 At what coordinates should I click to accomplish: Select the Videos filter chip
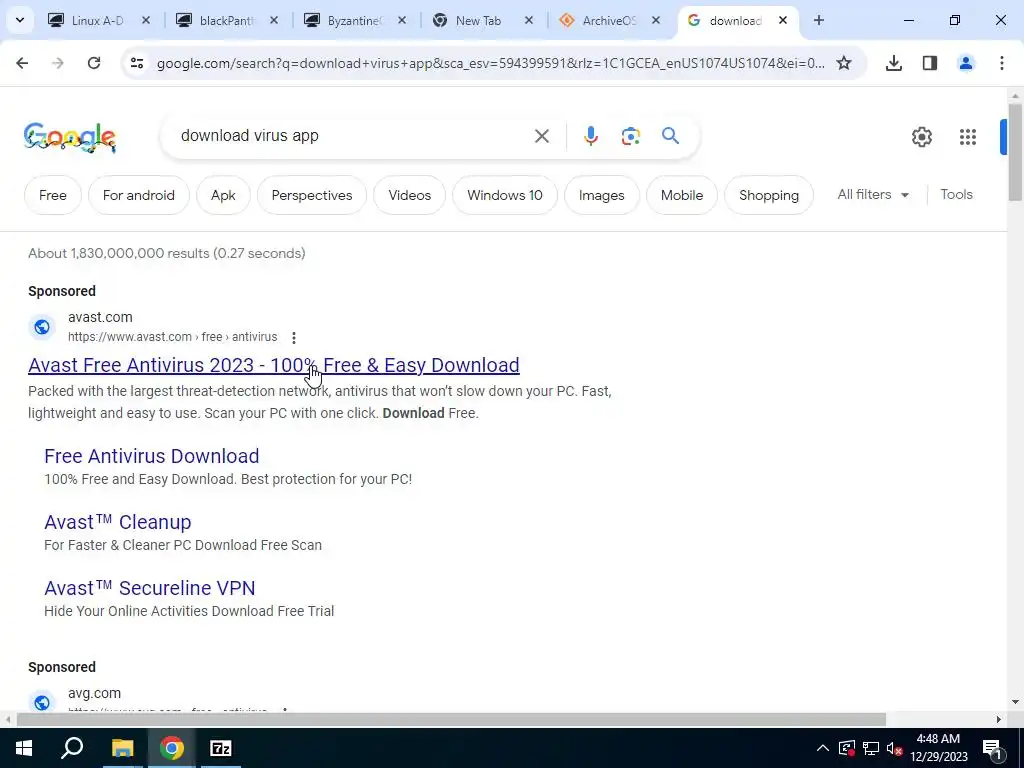(409, 195)
